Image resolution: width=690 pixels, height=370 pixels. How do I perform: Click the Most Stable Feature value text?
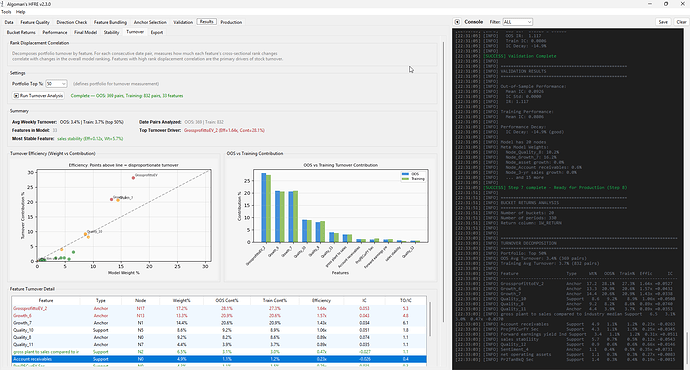tap(90, 139)
